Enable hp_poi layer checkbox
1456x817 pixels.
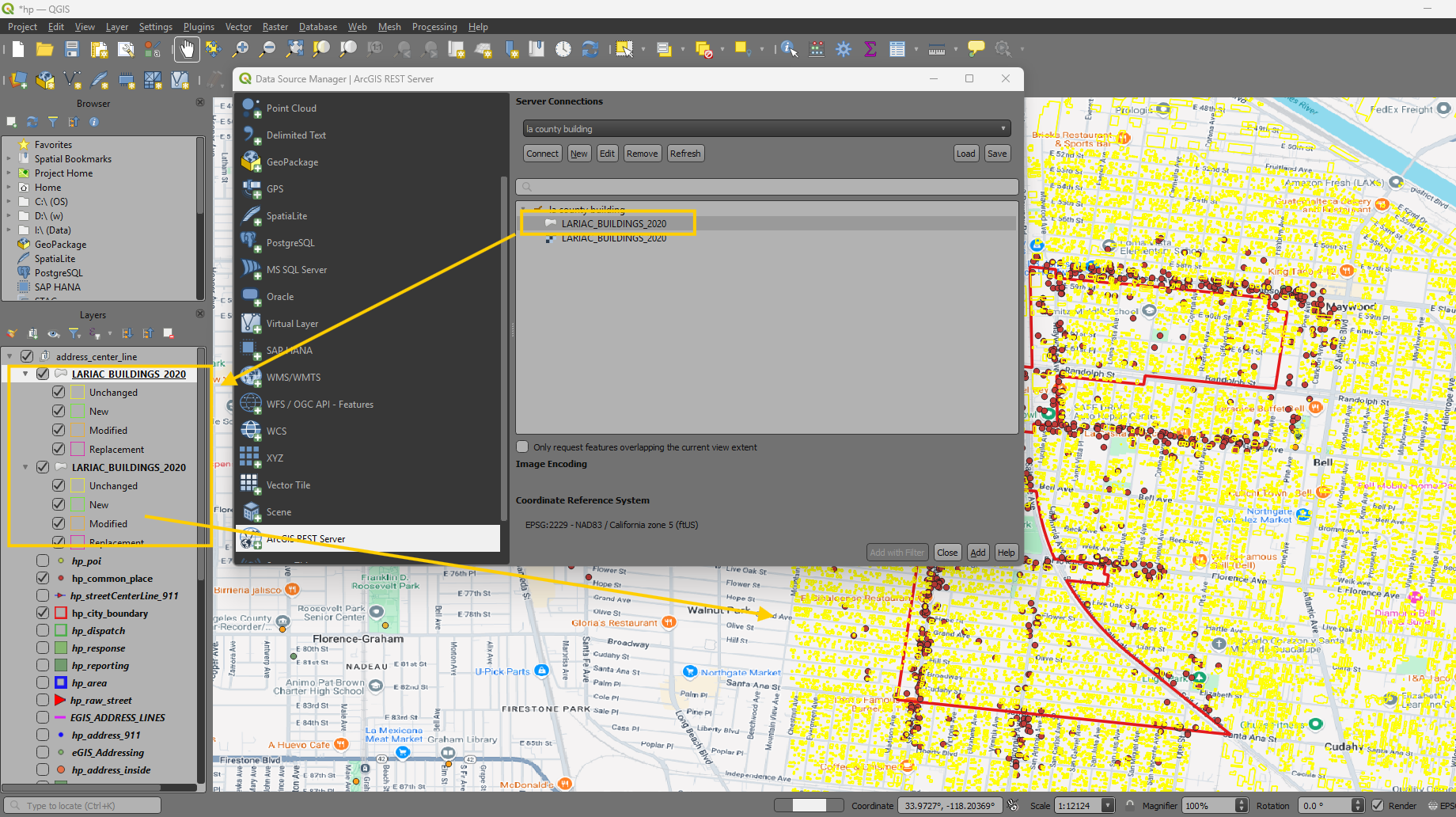43,560
